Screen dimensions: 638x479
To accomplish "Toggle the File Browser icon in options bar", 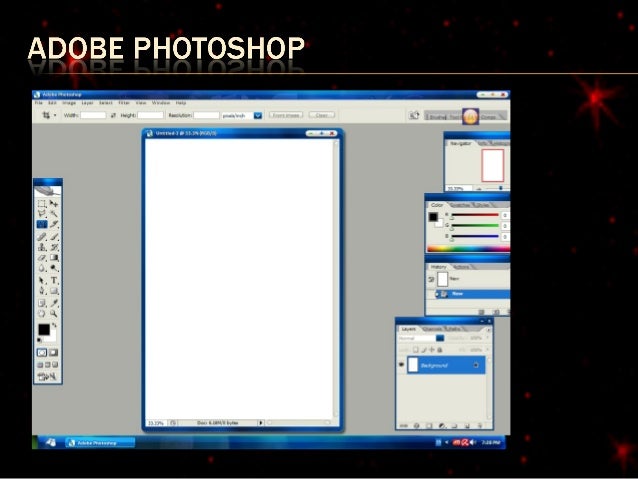I will (x=414, y=116).
